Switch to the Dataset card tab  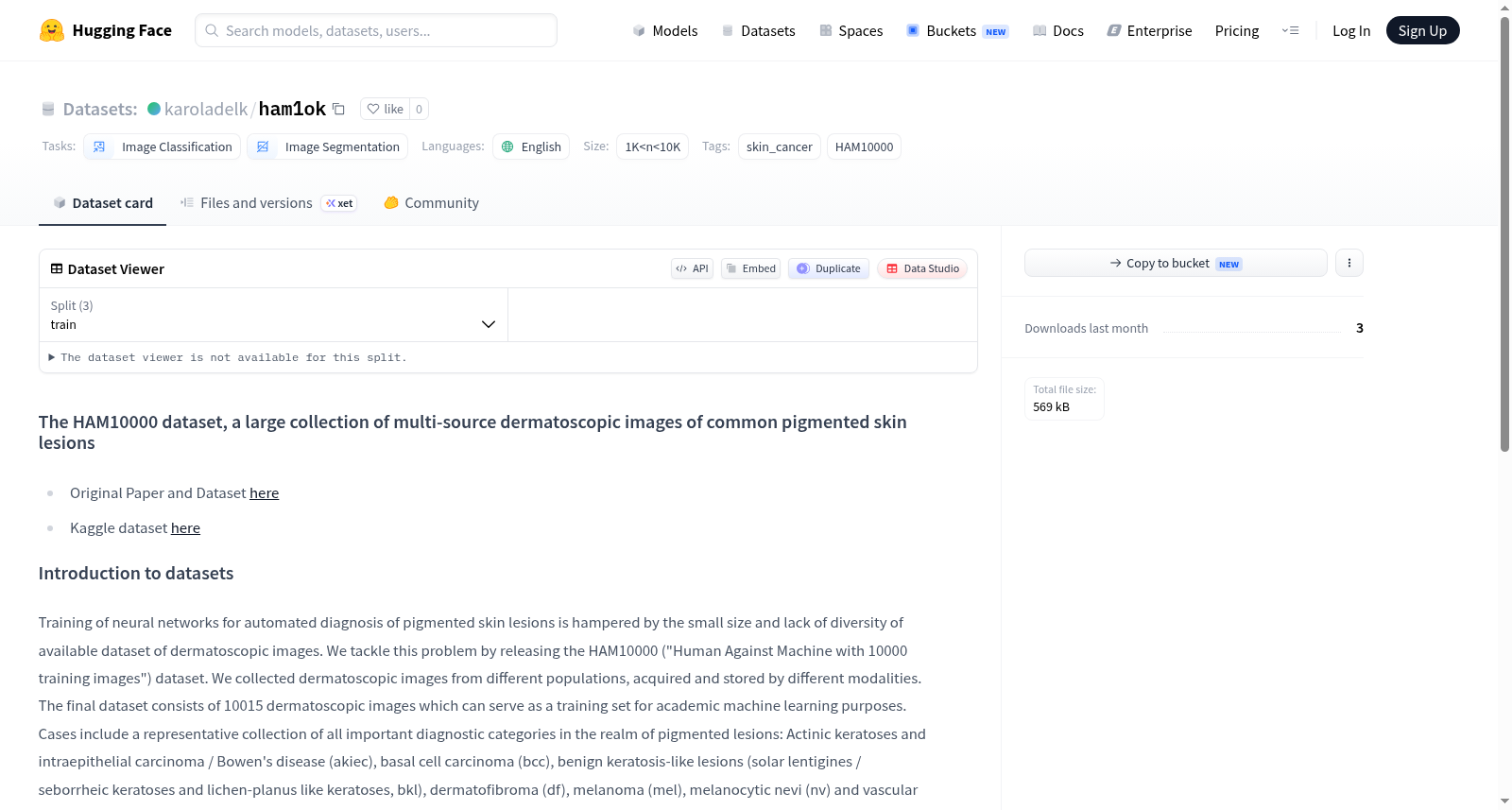click(x=103, y=203)
